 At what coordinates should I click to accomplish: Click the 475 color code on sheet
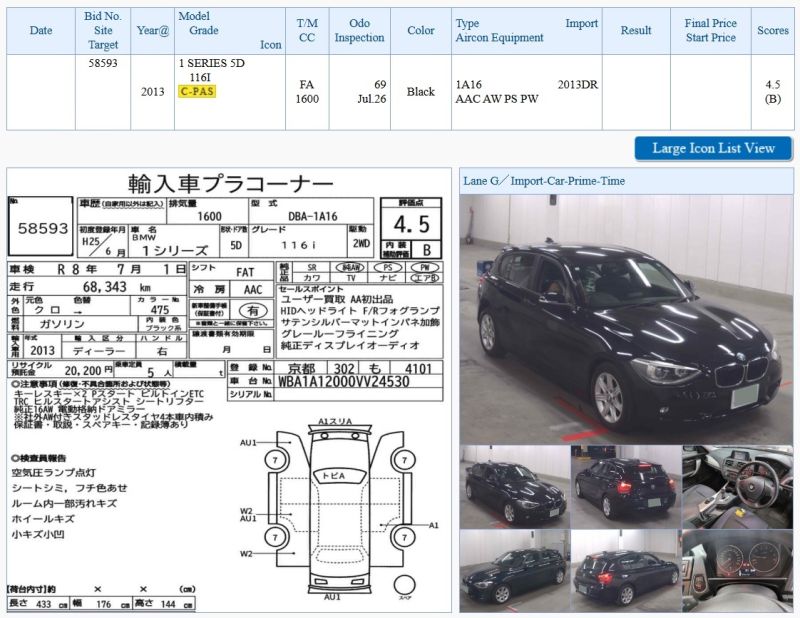tap(160, 309)
